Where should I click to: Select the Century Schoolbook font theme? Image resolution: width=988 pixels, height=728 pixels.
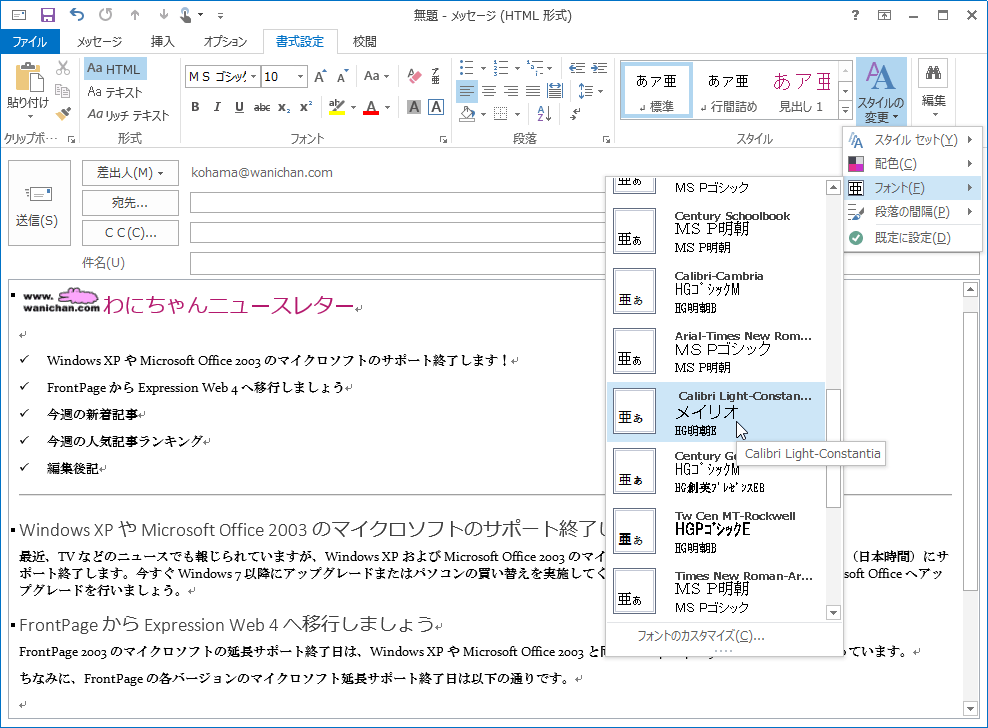[x=716, y=232]
